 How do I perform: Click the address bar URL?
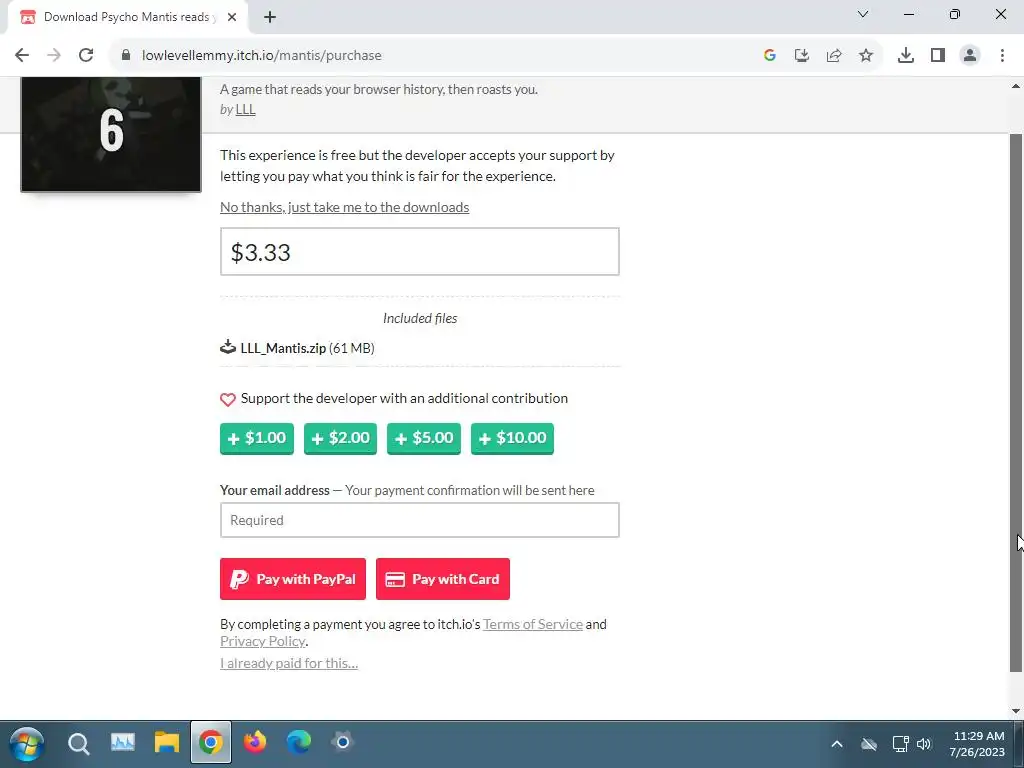coord(261,56)
